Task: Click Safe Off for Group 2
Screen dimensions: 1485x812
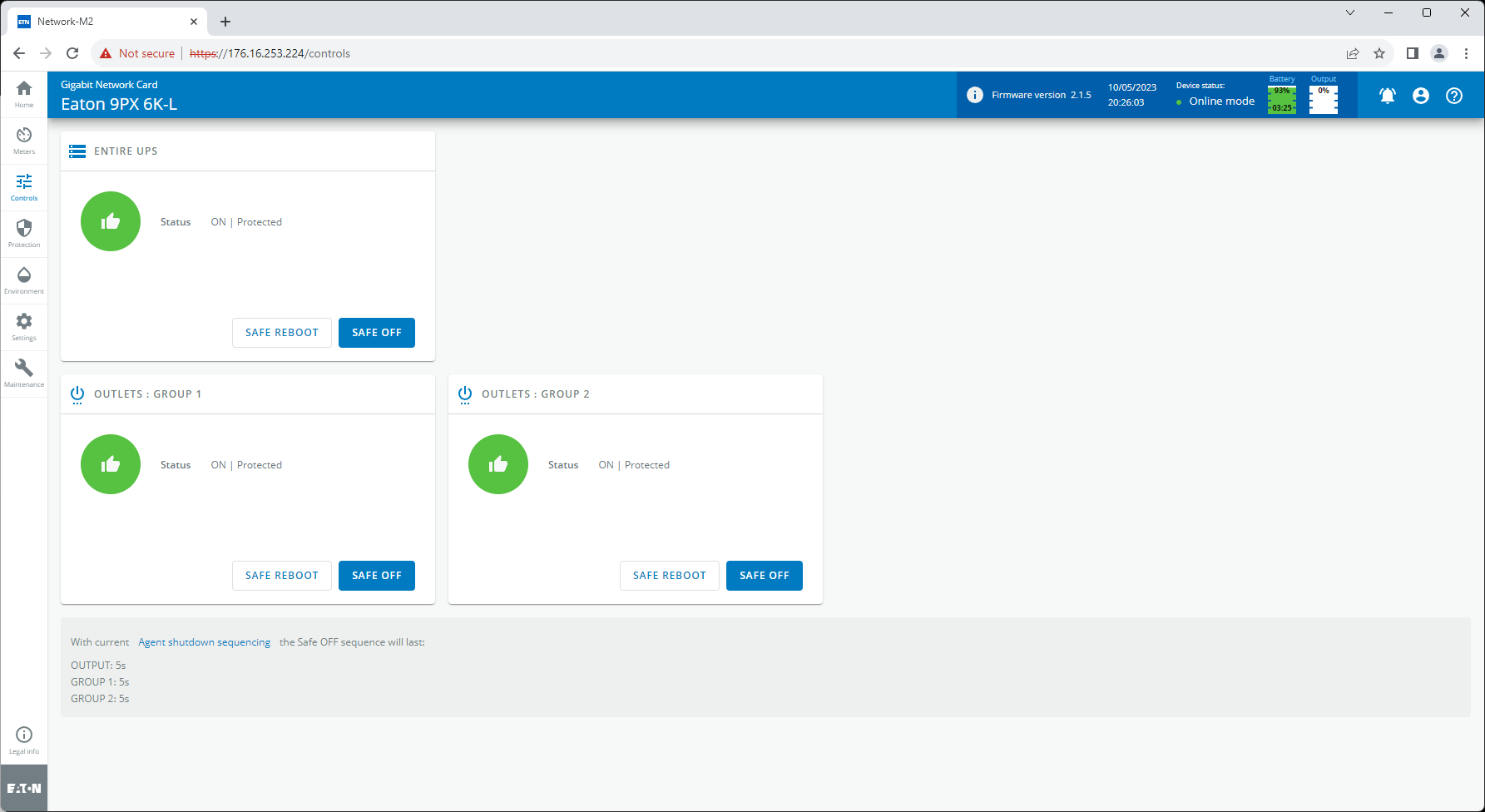Action: tap(765, 576)
